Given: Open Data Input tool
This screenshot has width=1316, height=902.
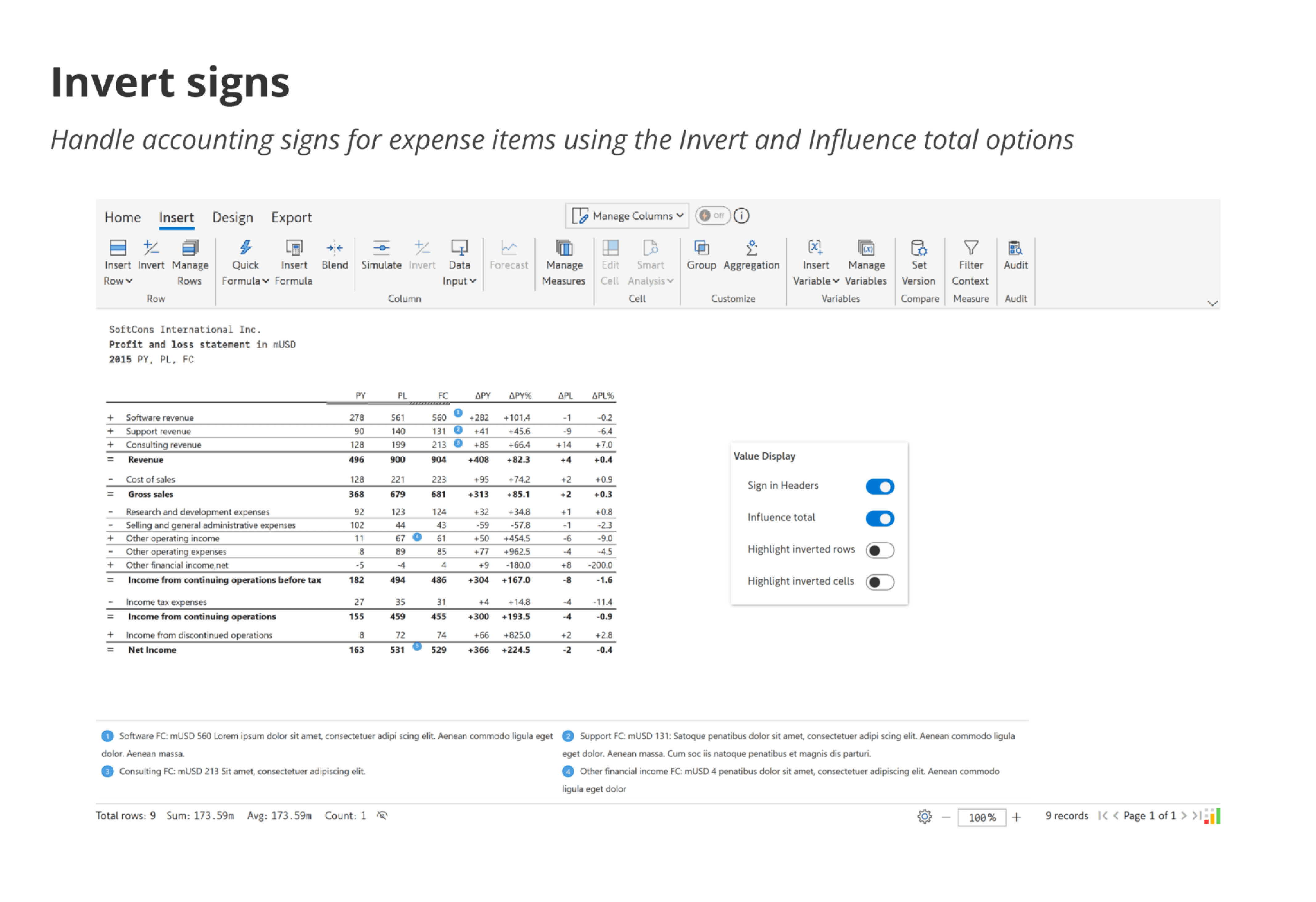Looking at the screenshot, I should tap(459, 262).
